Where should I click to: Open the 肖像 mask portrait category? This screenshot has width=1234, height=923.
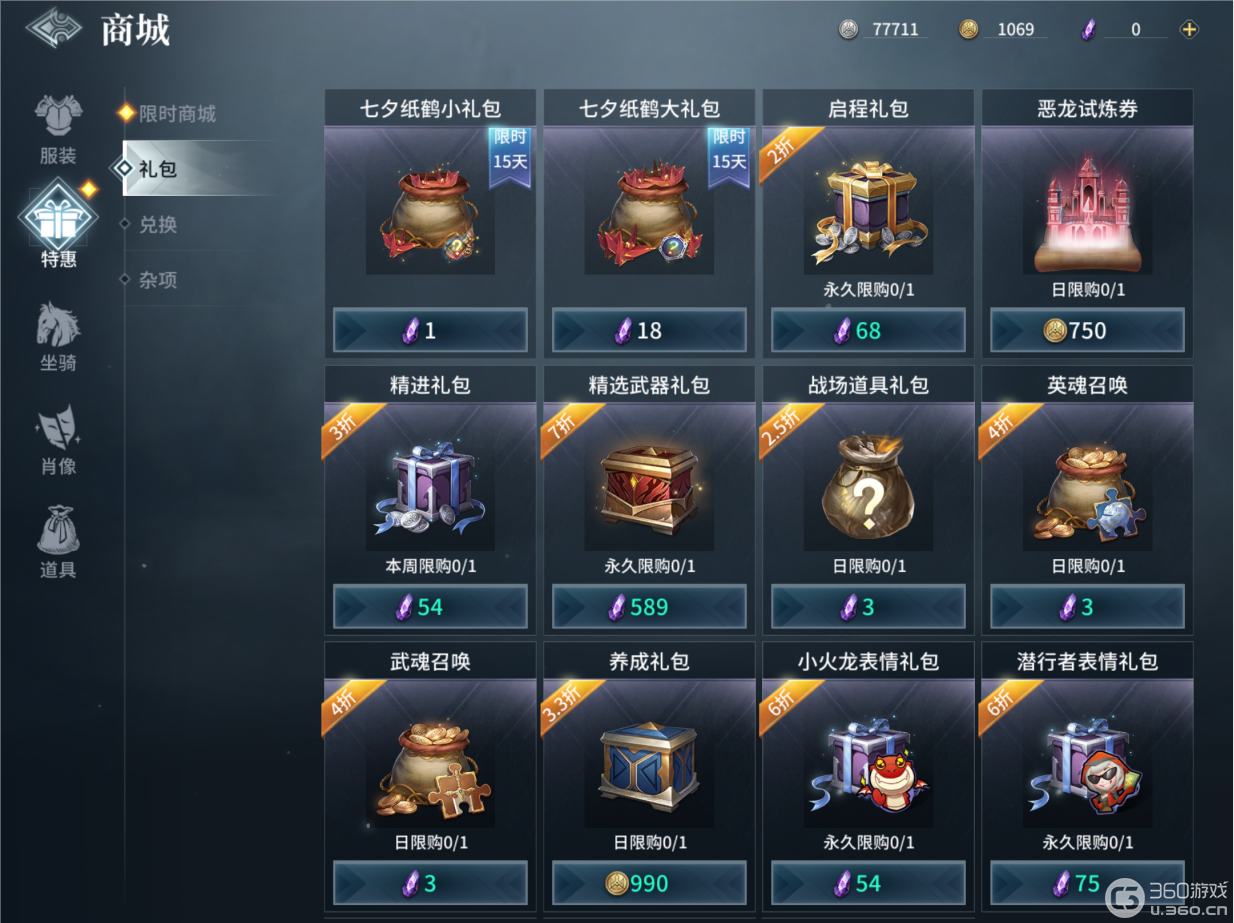click(x=58, y=428)
